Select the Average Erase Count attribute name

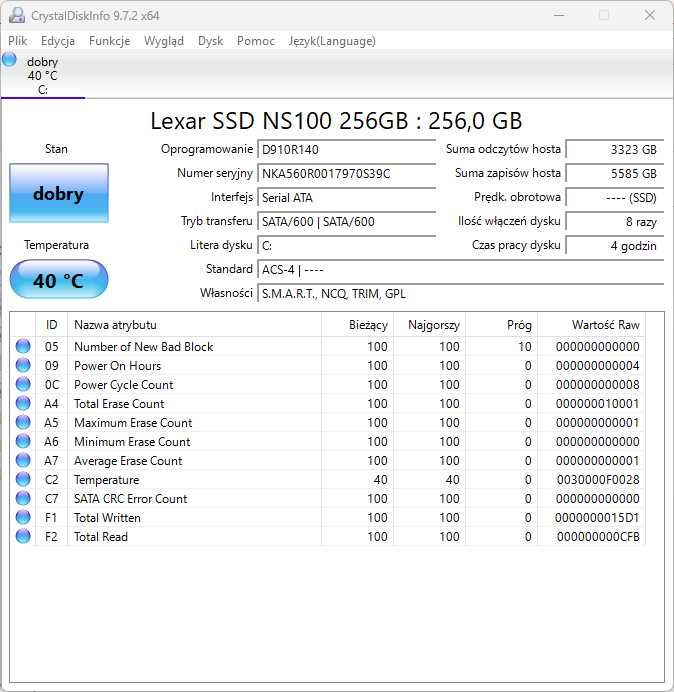pyautogui.click(x=128, y=460)
